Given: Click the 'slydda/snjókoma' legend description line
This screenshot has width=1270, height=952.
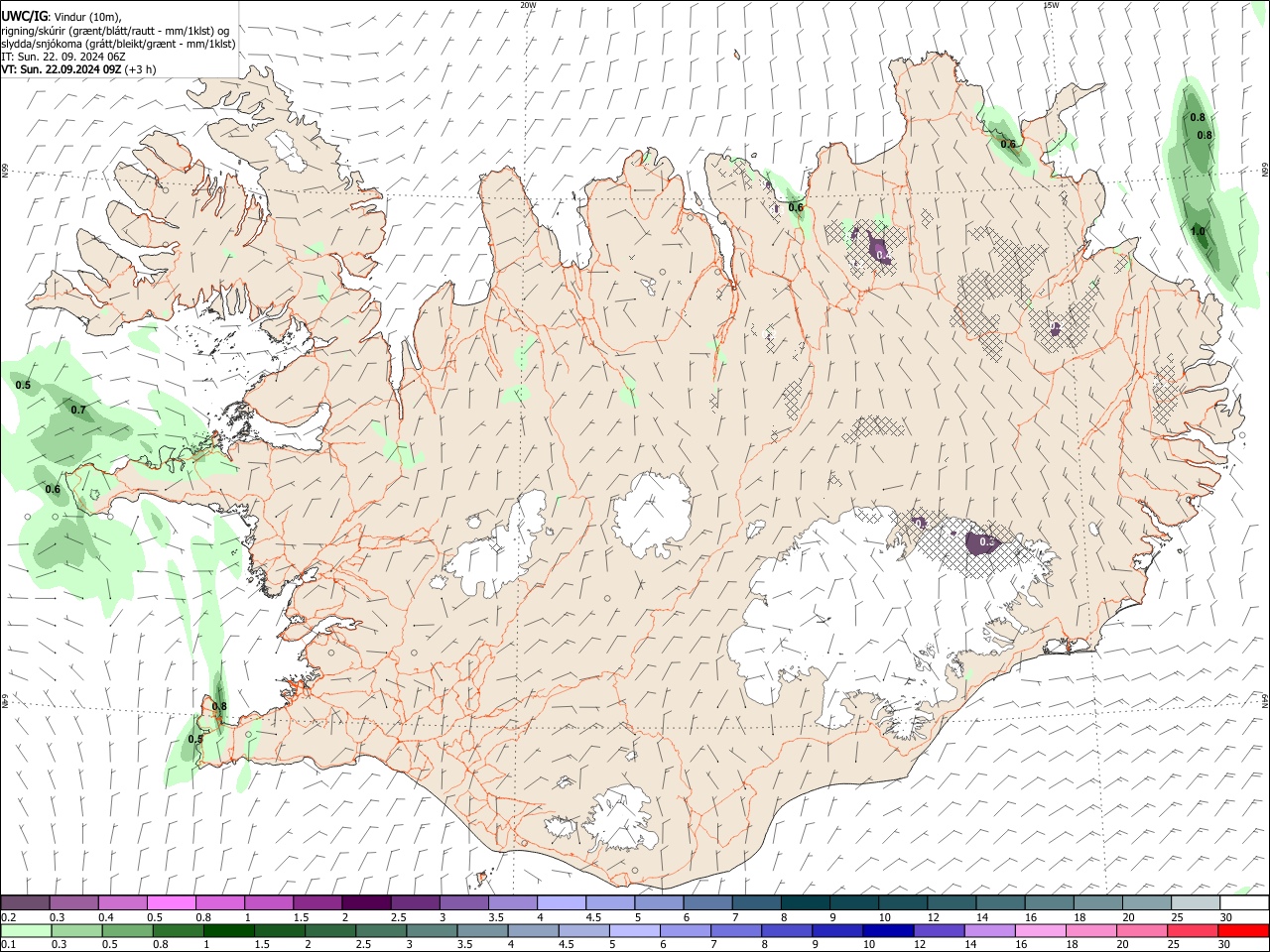Looking at the screenshot, I should click(118, 44).
